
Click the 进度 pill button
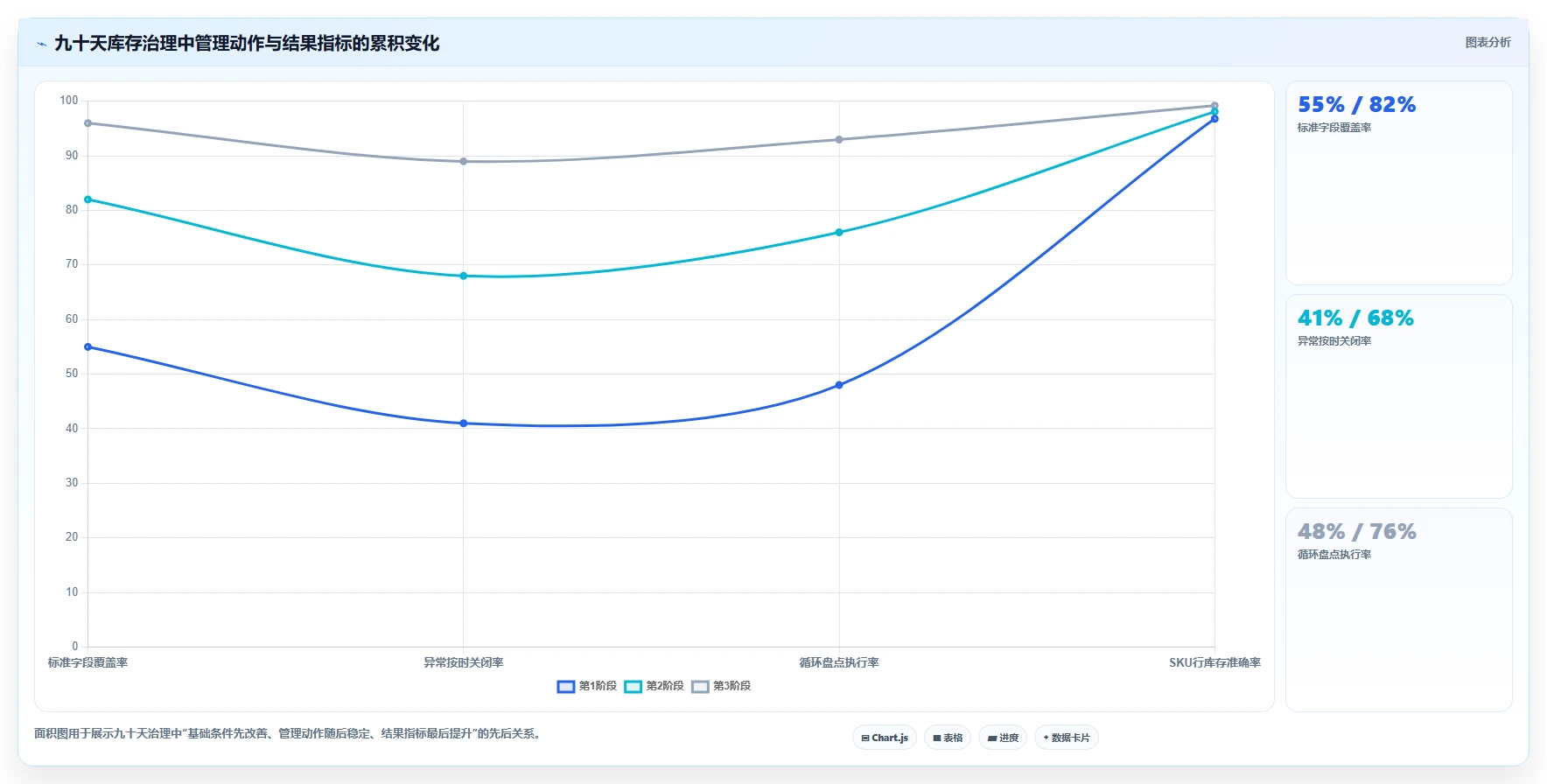pos(1003,738)
